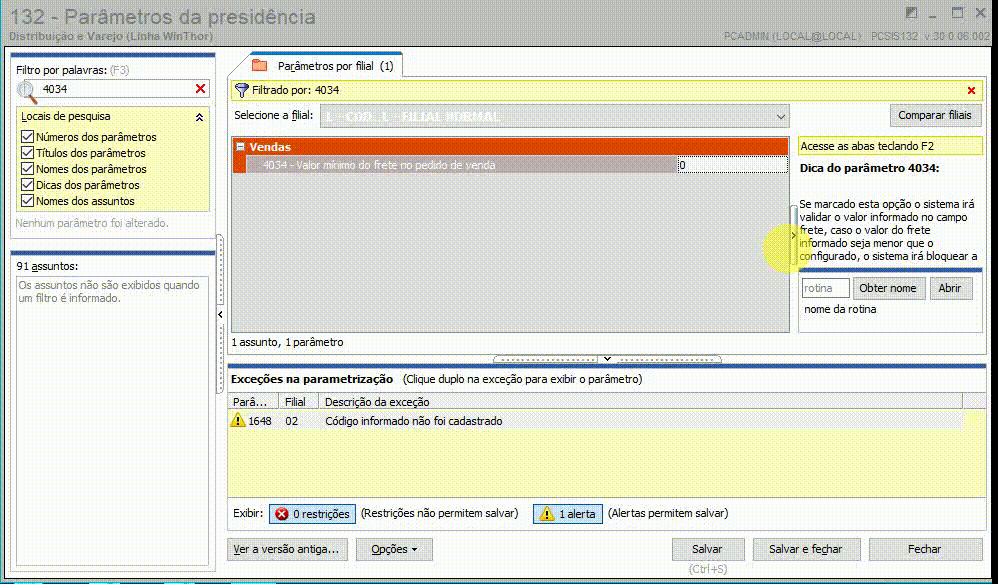Collapse the Vendas group minus icon
Viewport: 998px width, 584px height.
pos(241,146)
